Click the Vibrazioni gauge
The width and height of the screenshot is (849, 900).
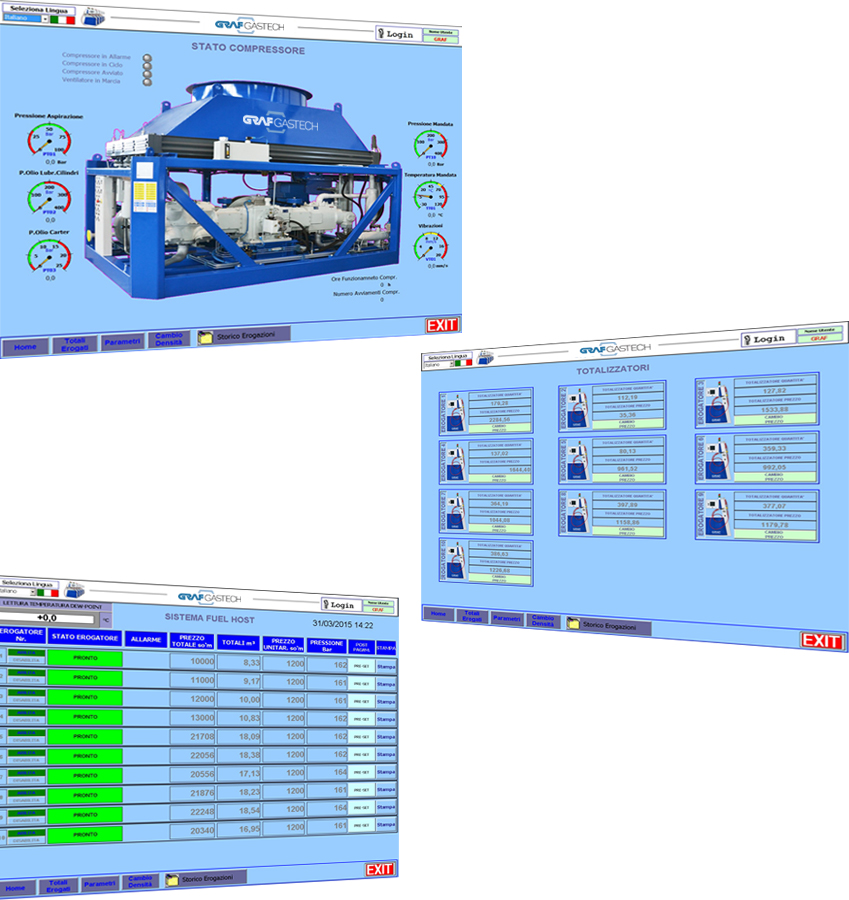coord(431,247)
